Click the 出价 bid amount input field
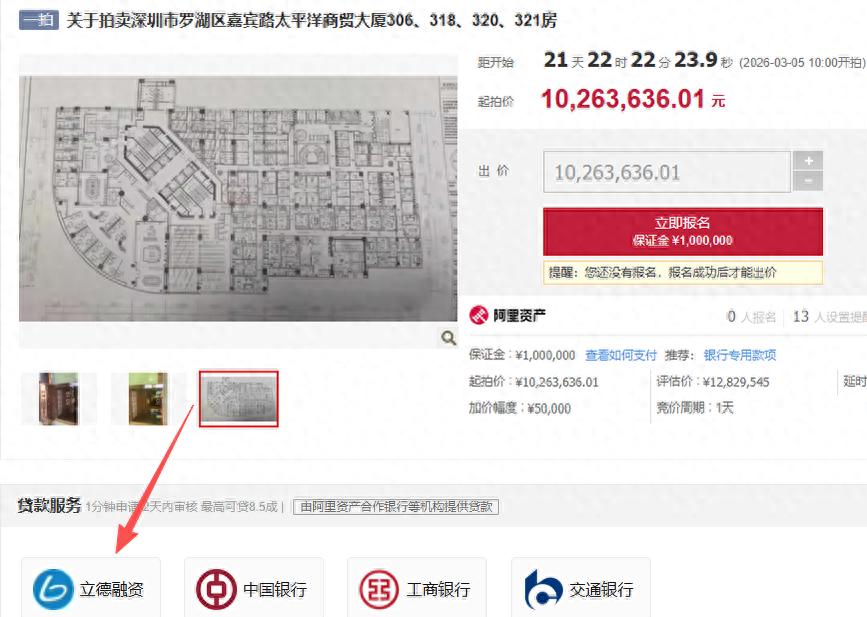 (667, 172)
